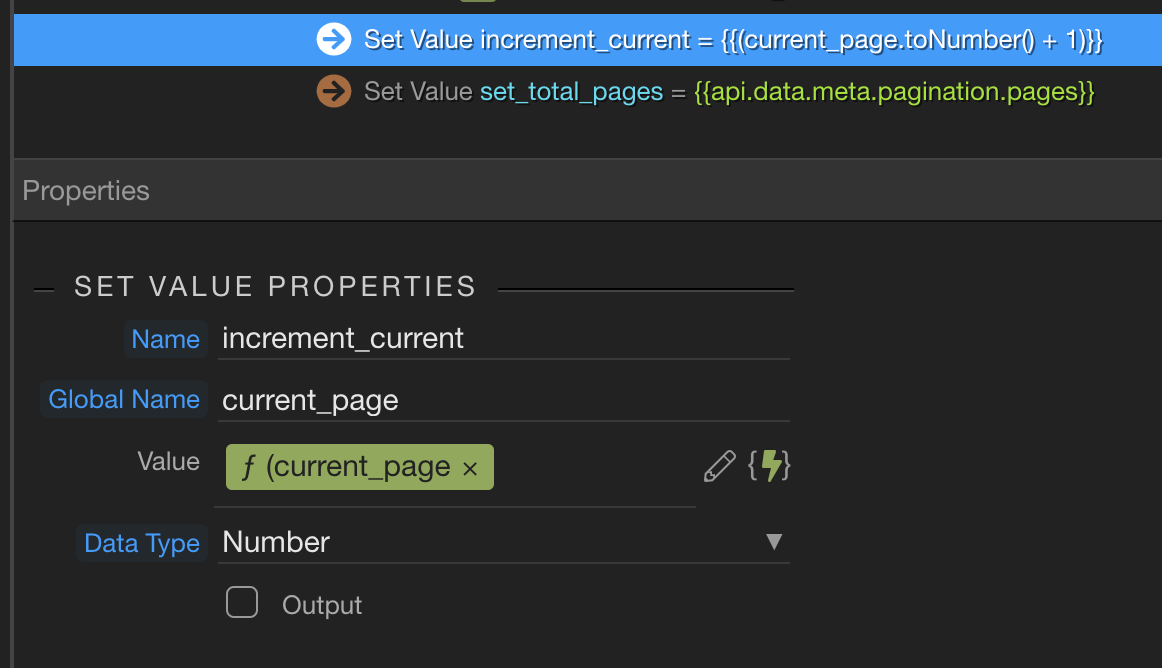This screenshot has width=1162, height=668.
Task: Open the Value expression editor pencil icon
Action: click(x=719, y=466)
